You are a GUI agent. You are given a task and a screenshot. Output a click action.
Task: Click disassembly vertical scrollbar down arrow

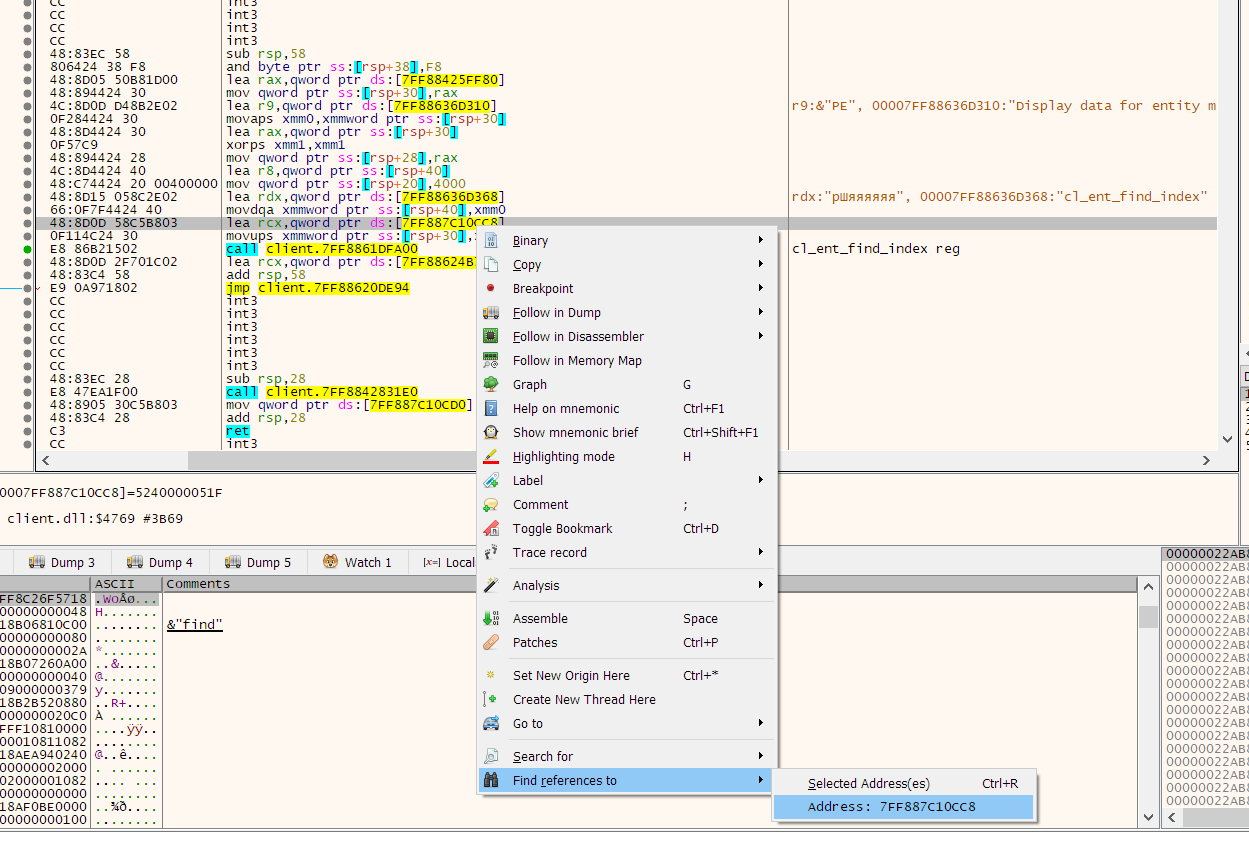(x=1229, y=439)
